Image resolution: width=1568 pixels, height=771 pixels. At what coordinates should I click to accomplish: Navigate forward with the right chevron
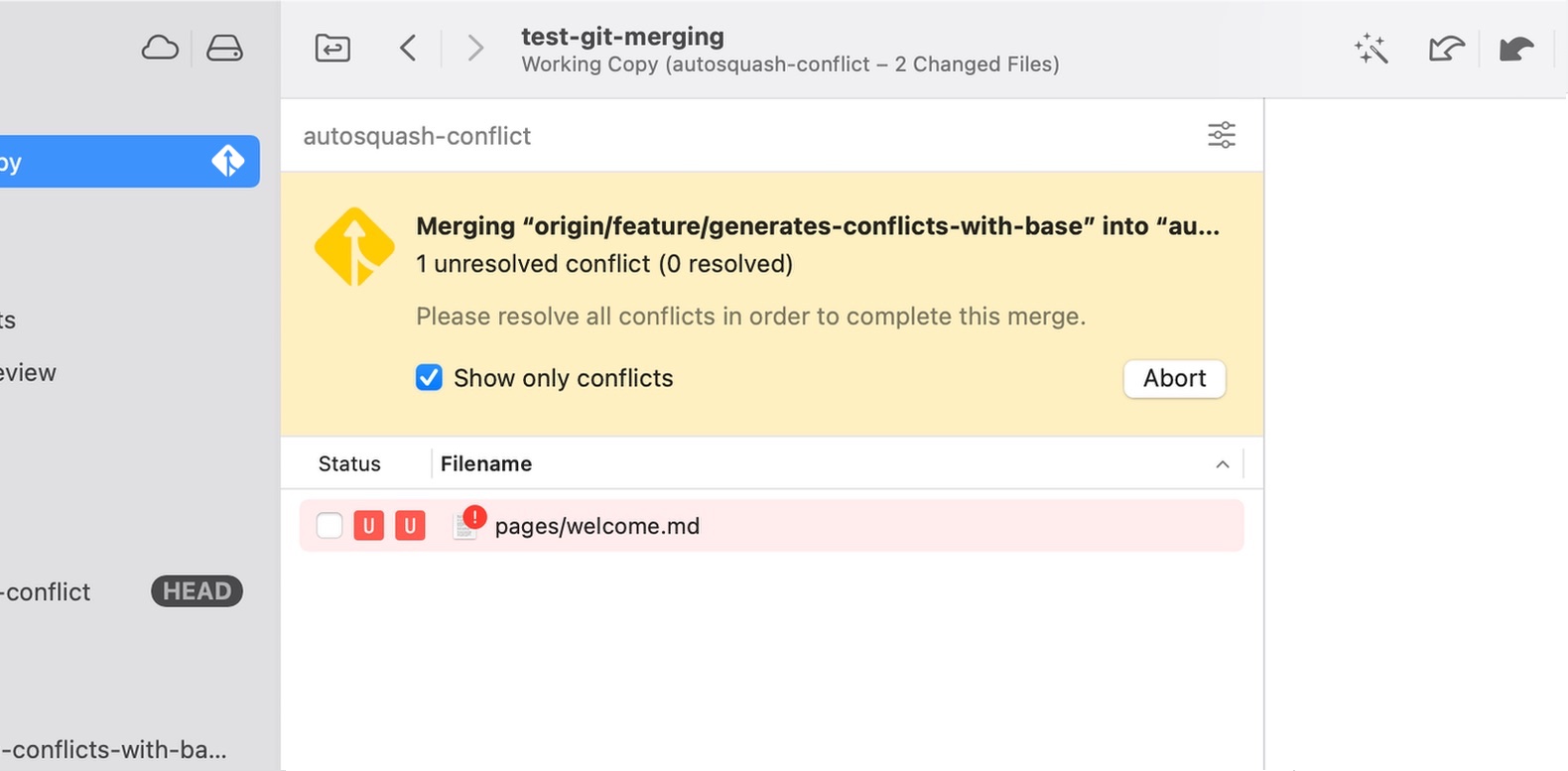click(x=475, y=48)
